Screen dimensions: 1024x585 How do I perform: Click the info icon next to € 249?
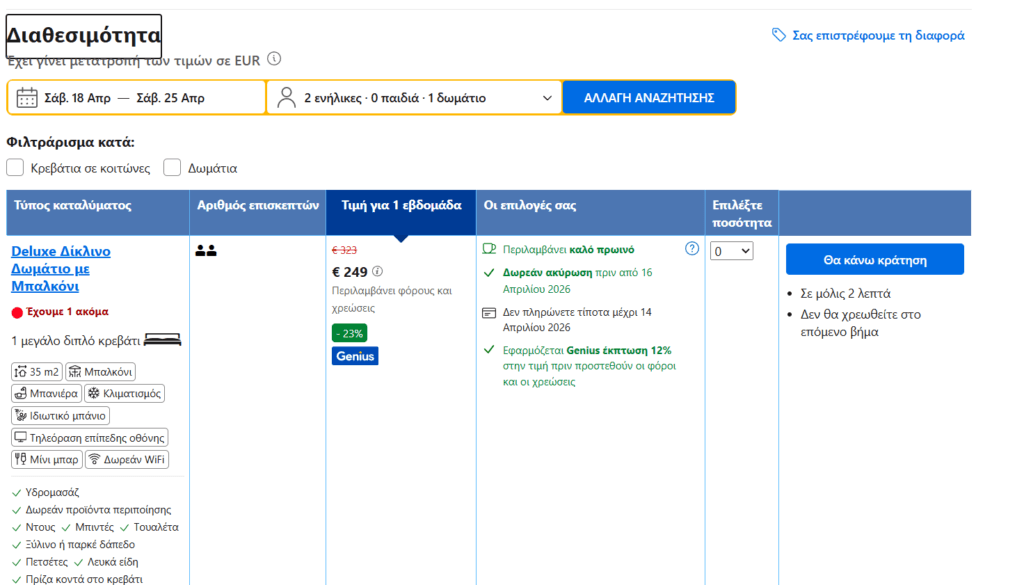pos(378,271)
